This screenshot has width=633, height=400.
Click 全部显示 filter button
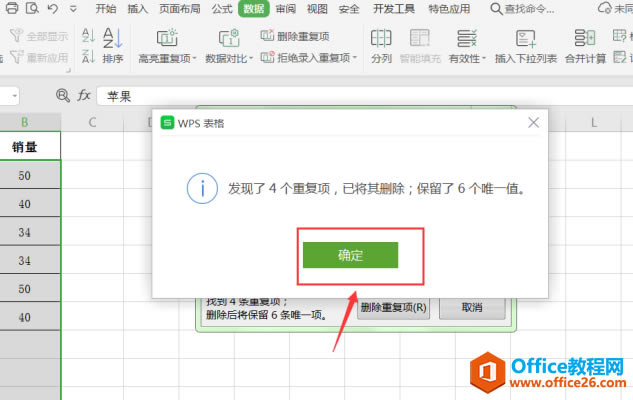[39, 36]
